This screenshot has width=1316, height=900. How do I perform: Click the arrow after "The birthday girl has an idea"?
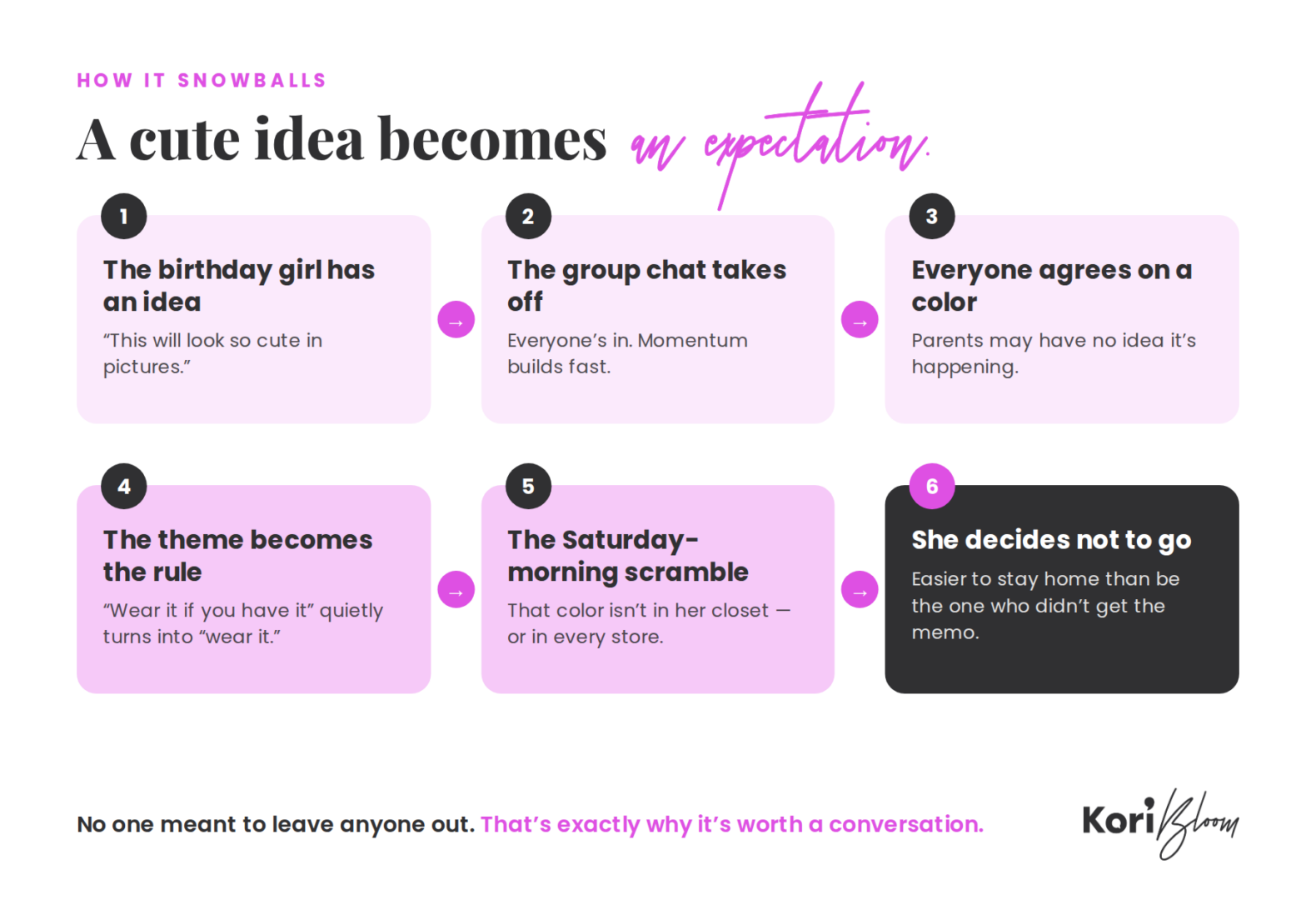456,320
